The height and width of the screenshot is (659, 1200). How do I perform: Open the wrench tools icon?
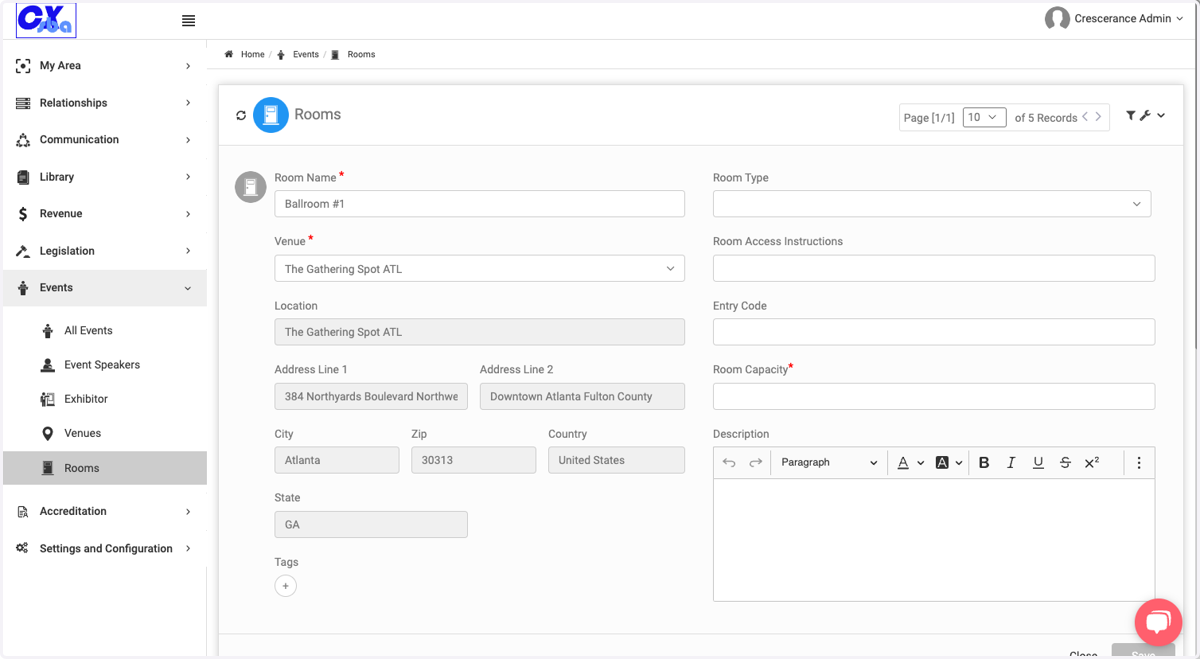[1146, 116]
